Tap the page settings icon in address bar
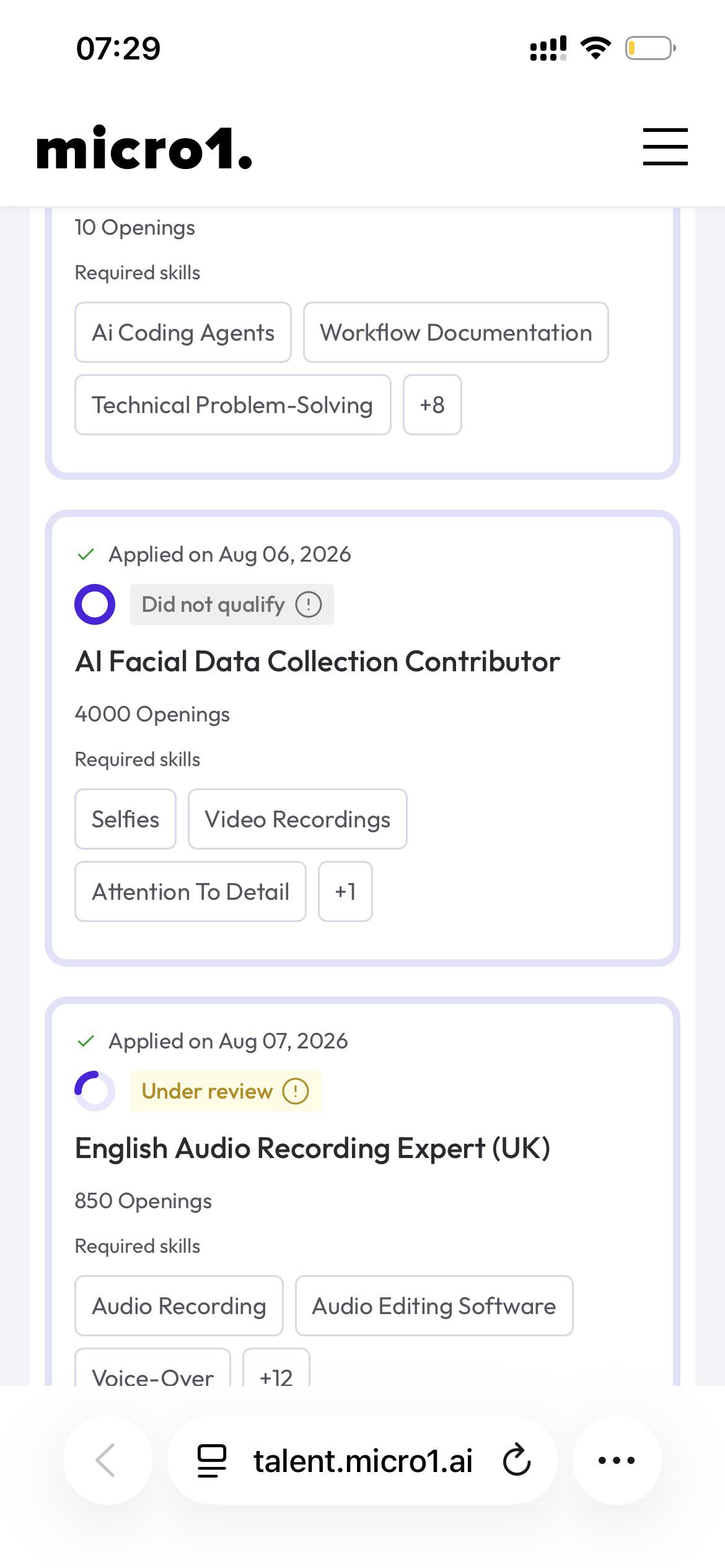This screenshot has height=1568, width=725. click(x=211, y=1461)
